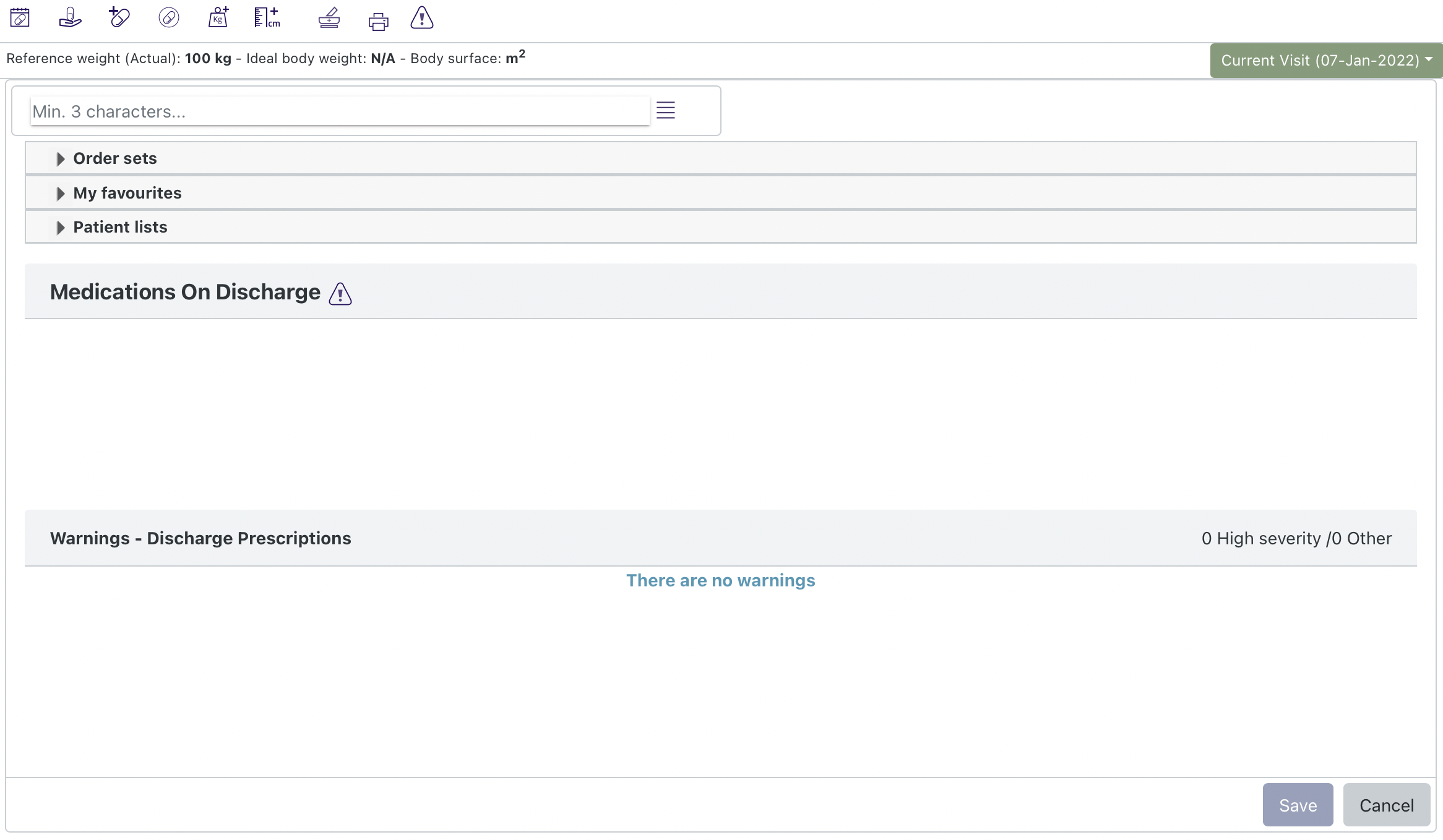Open the medication calendar icon

(20, 18)
